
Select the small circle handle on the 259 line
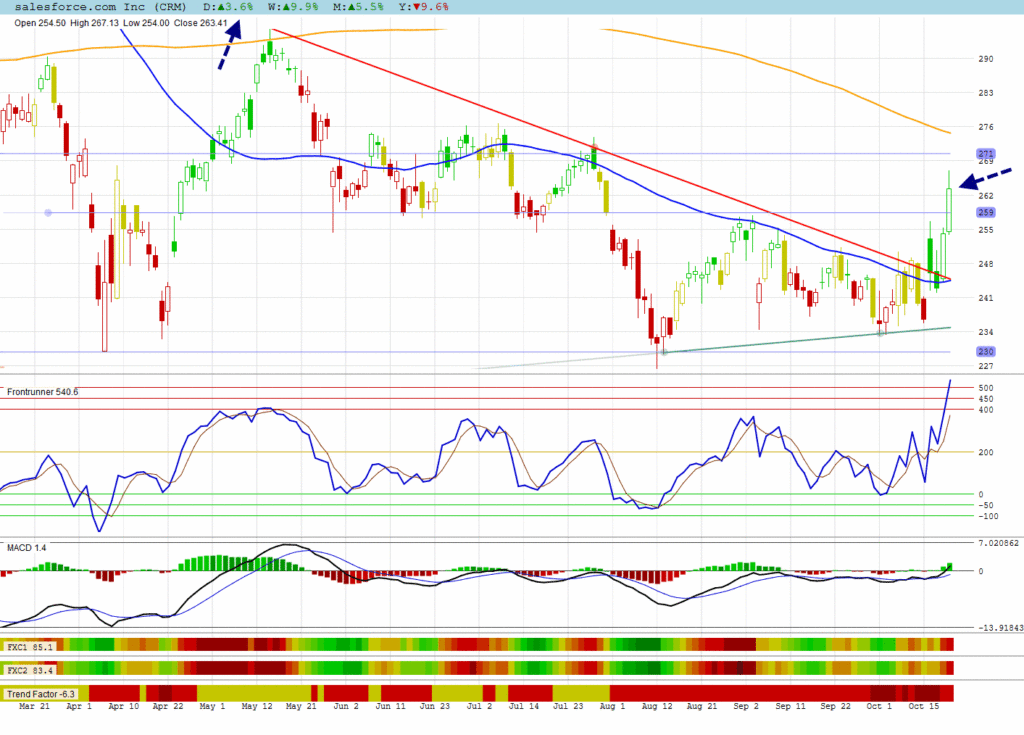(x=48, y=212)
